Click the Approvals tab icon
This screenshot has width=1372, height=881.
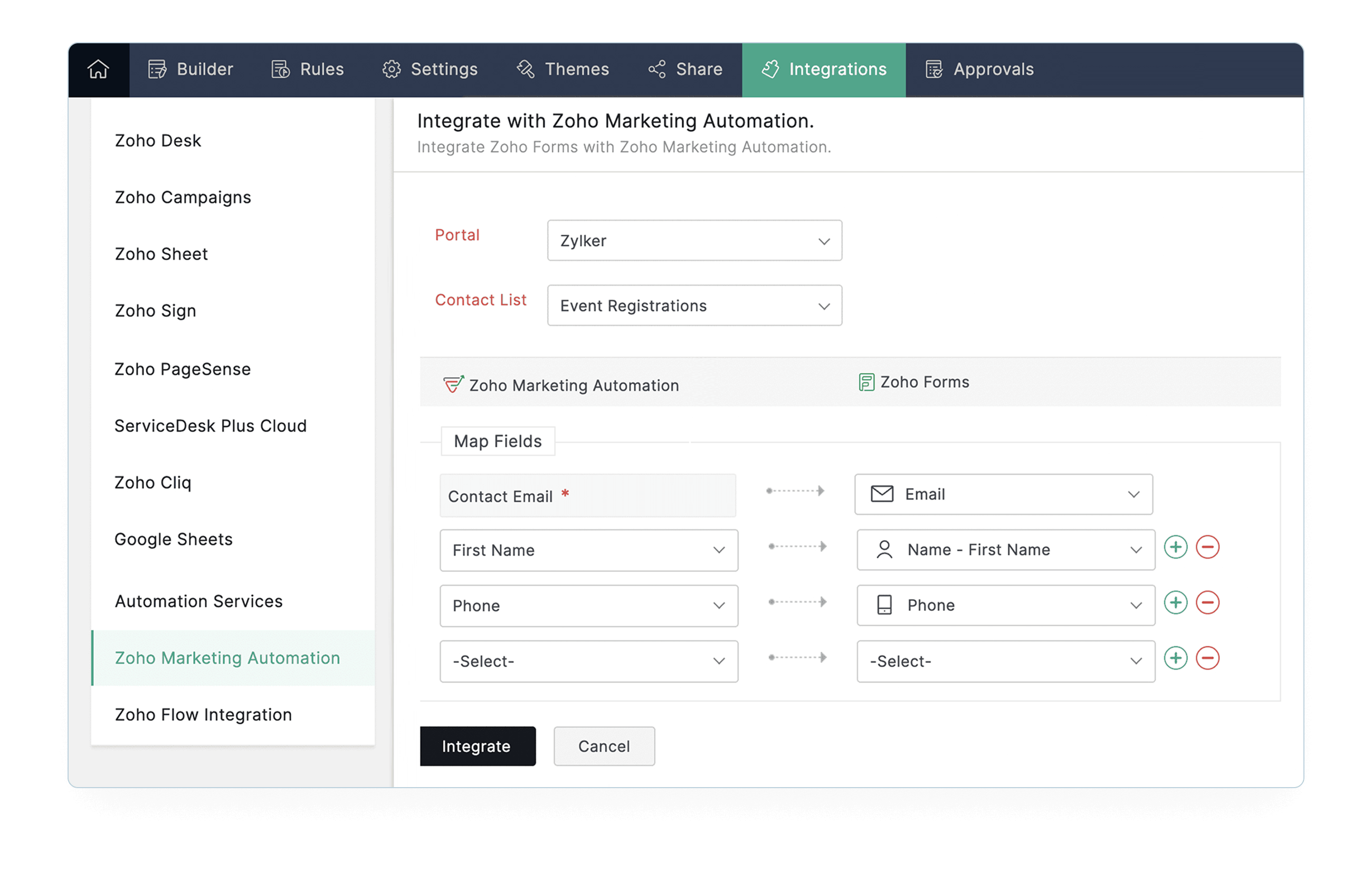(935, 69)
